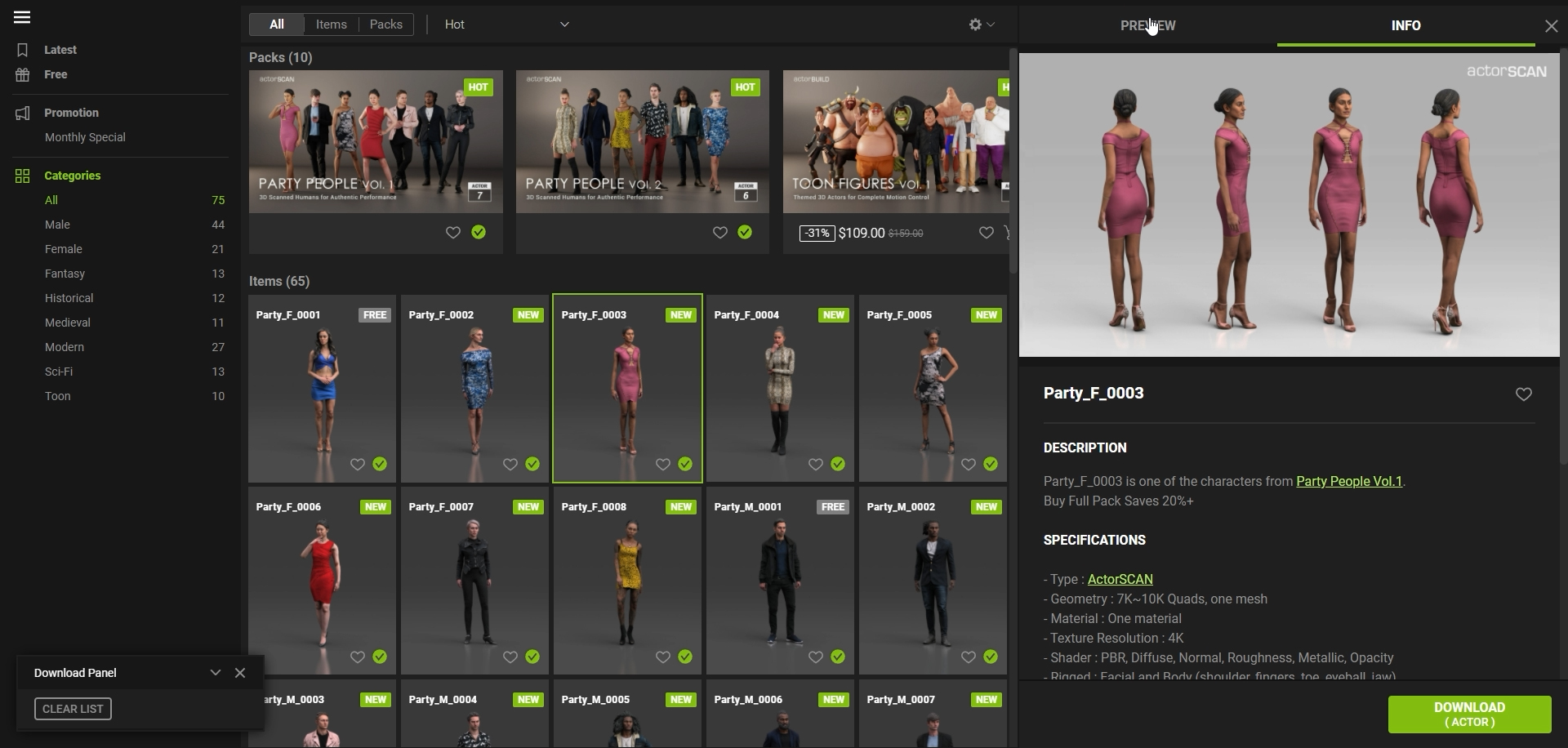This screenshot has height=748, width=1568.
Task: Click the content list vertical scrollbar
Action: (1013, 161)
